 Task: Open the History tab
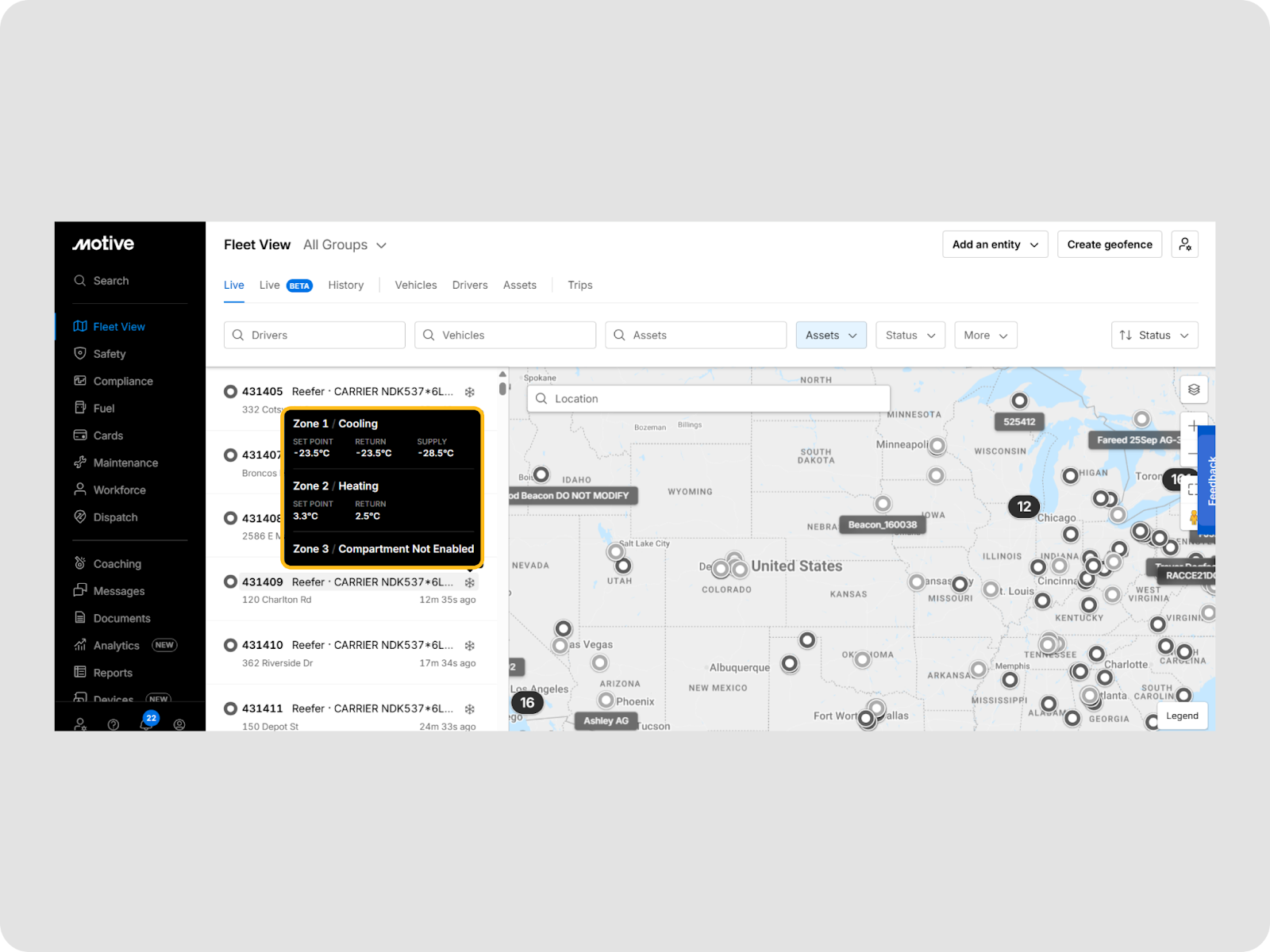pyautogui.click(x=346, y=286)
